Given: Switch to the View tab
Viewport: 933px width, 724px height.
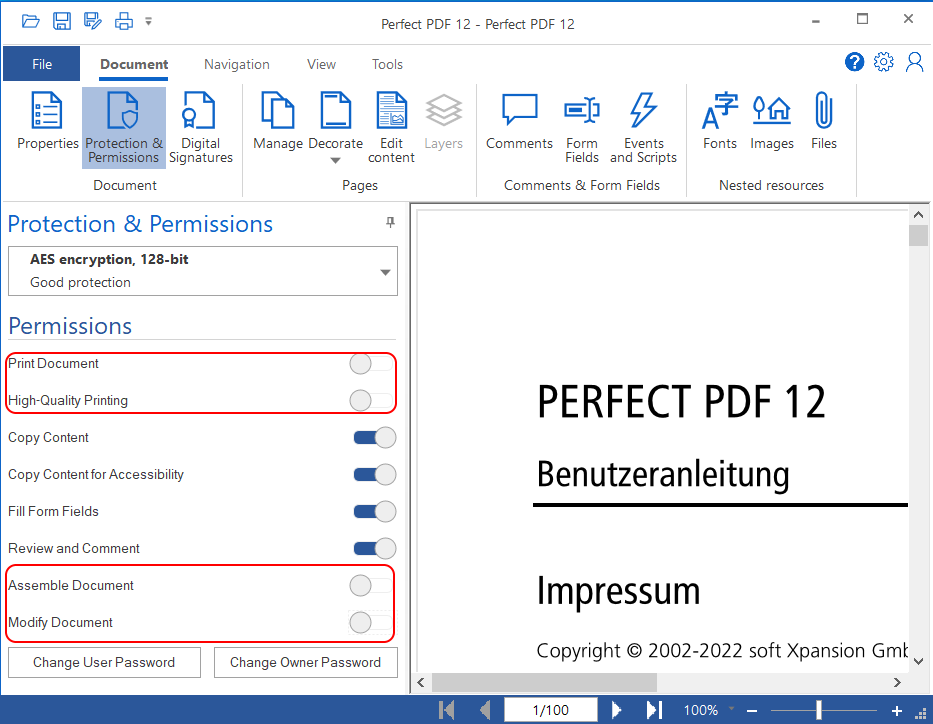Looking at the screenshot, I should click(321, 64).
